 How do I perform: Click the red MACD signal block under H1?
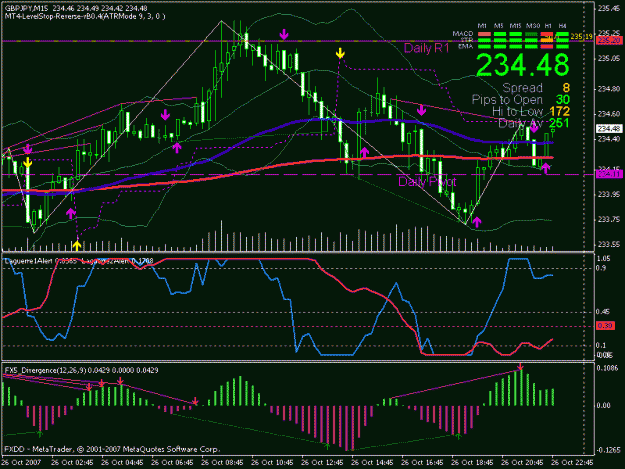(547, 34)
